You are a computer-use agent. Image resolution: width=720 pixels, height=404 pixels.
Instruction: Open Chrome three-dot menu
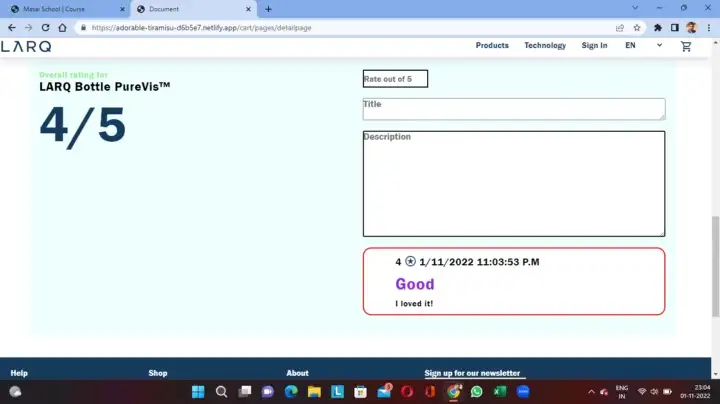coord(709,28)
